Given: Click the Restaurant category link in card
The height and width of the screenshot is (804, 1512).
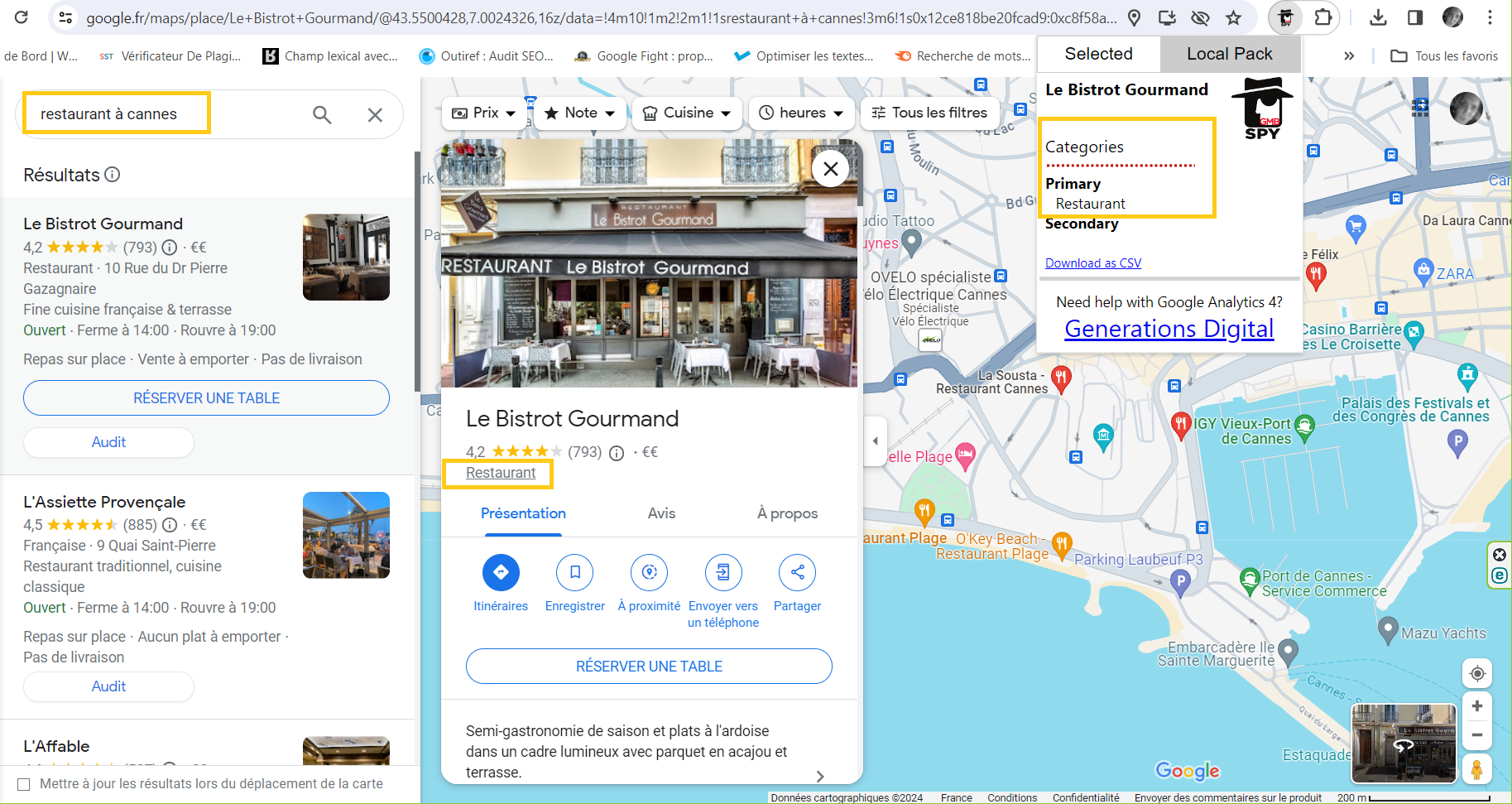Looking at the screenshot, I should click(501, 473).
